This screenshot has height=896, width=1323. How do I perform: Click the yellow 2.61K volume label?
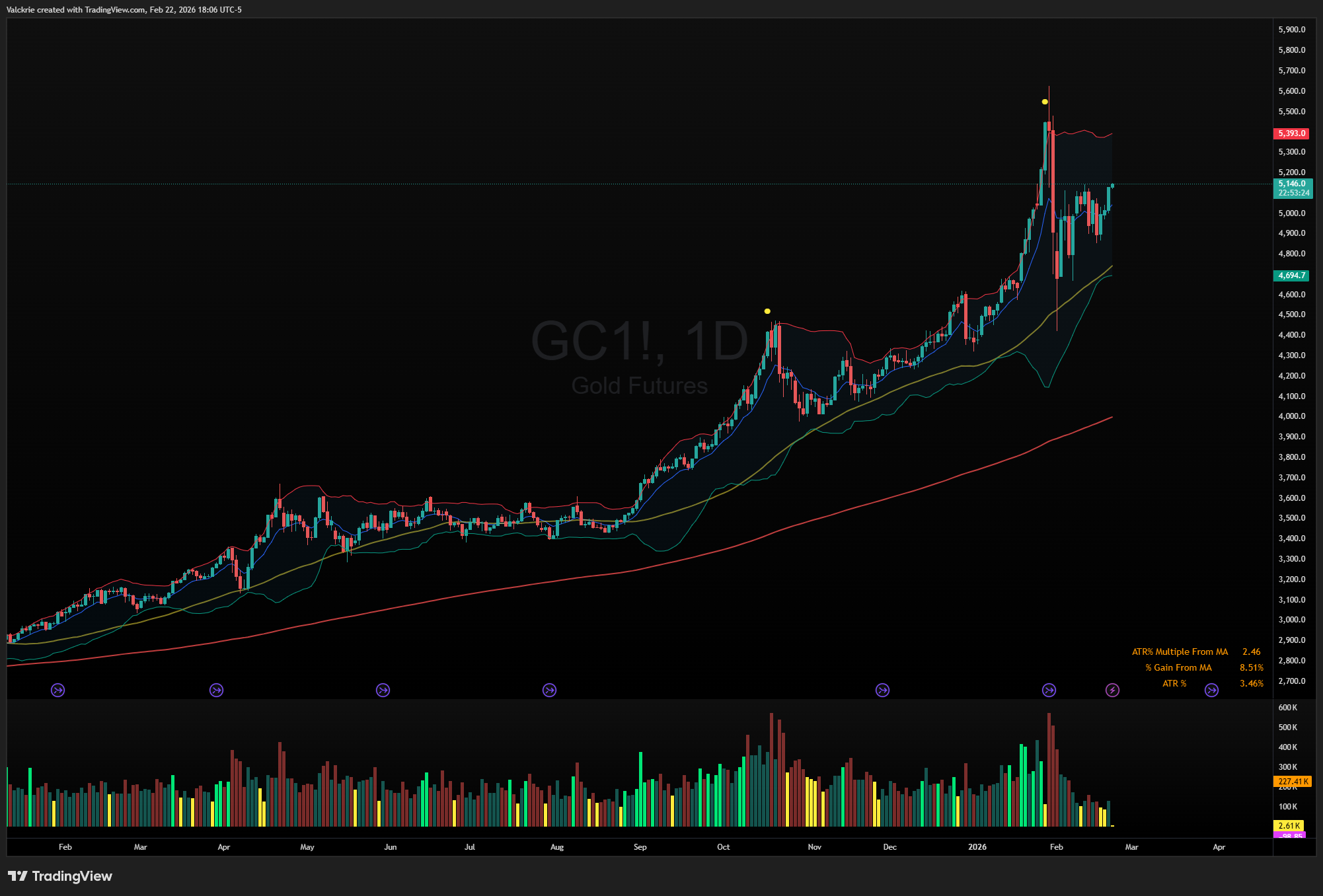(x=1289, y=826)
